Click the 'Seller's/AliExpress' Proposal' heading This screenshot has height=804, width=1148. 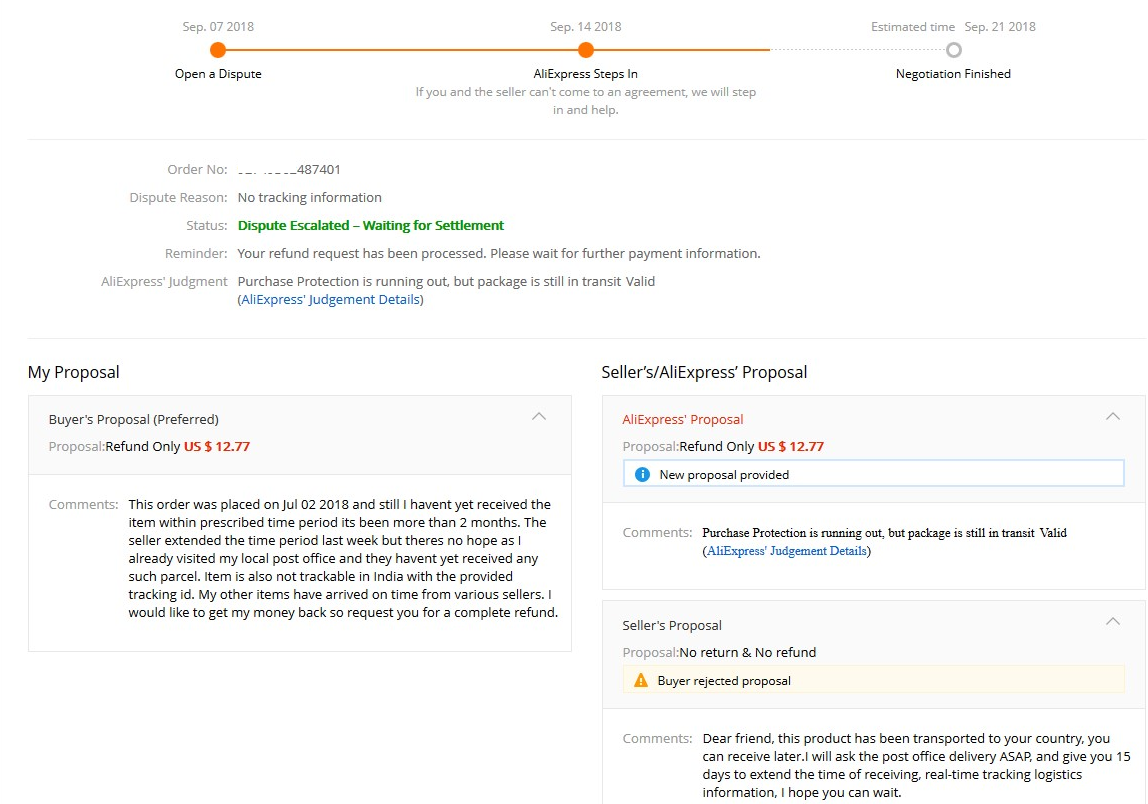point(704,372)
